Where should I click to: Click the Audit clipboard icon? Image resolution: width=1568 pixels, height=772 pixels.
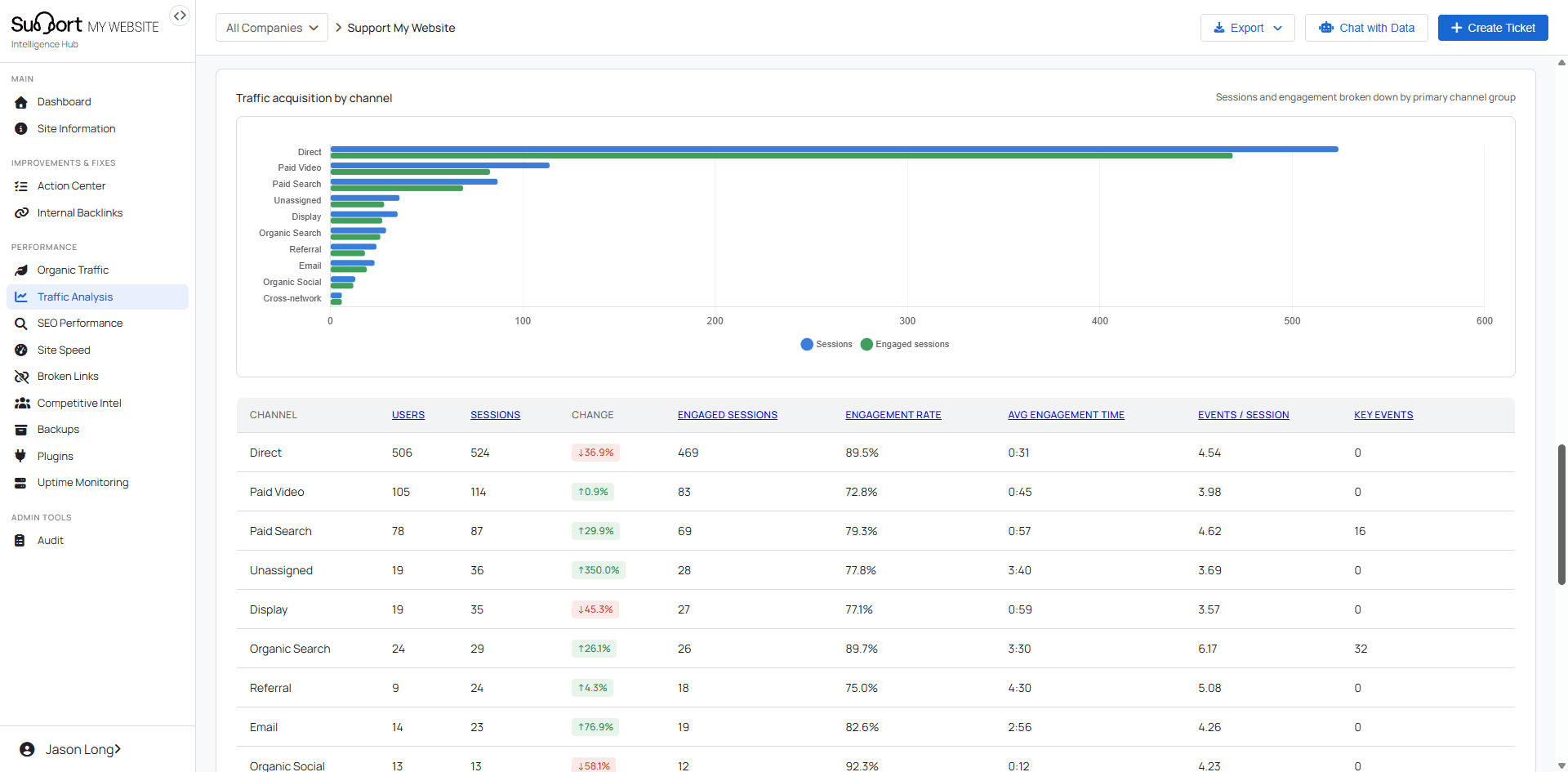(x=20, y=541)
